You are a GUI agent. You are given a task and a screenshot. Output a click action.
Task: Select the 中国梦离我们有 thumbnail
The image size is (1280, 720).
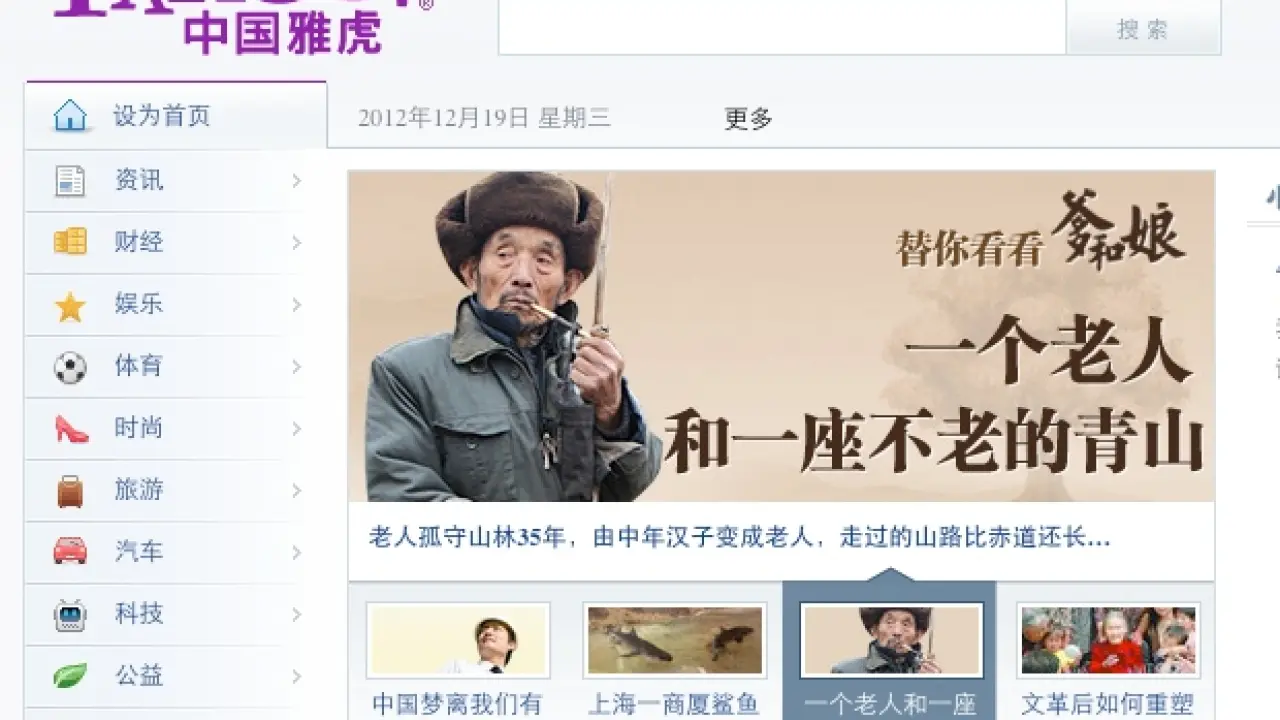click(458, 640)
